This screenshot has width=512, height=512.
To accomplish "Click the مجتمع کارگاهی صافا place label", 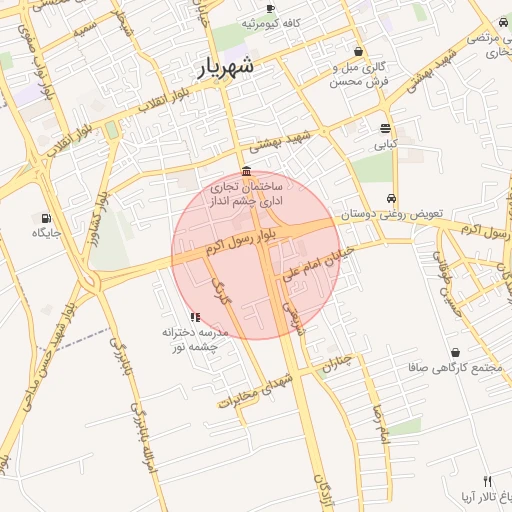I will [455, 368].
